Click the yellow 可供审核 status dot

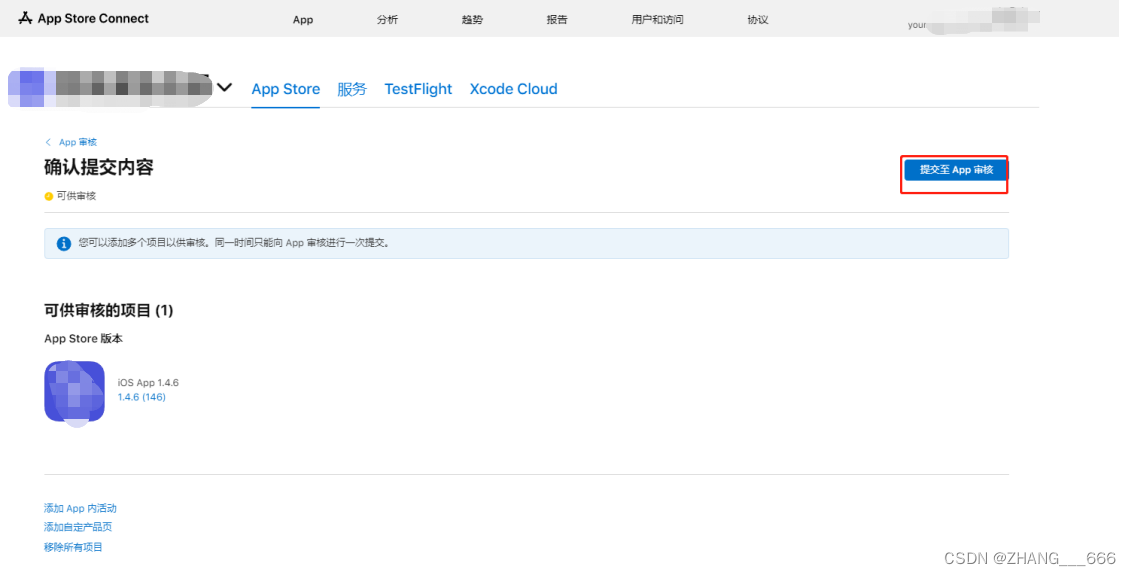point(48,196)
